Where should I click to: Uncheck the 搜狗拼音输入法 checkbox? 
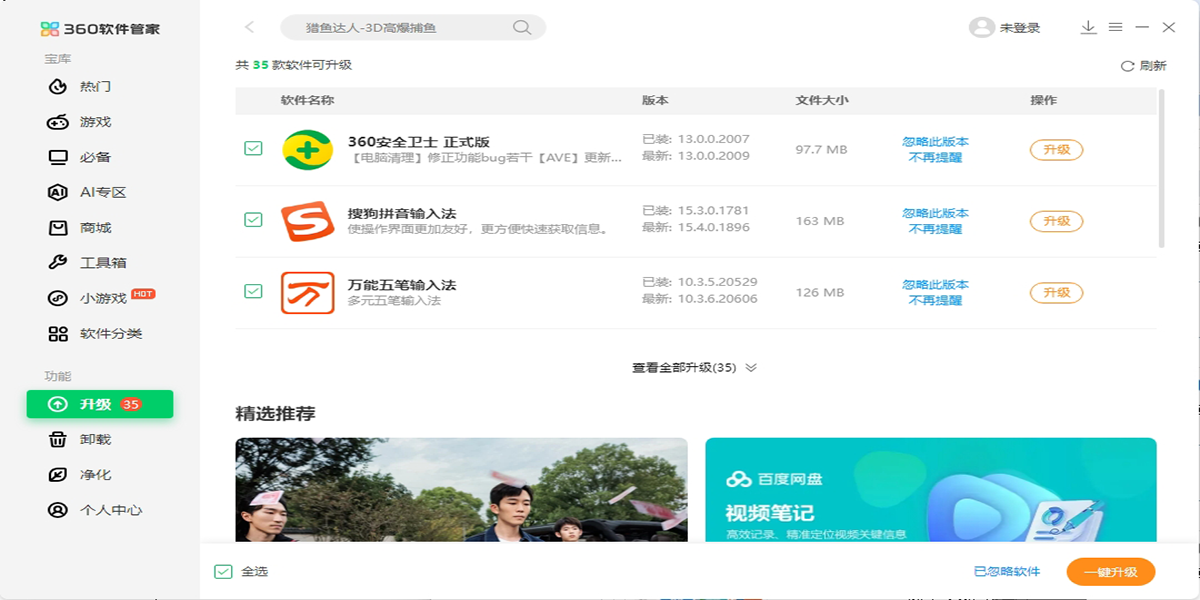pyautogui.click(x=253, y=220)
